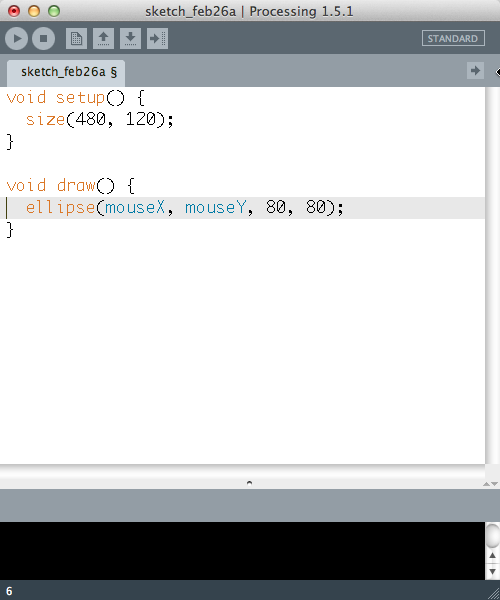Image resolution: width=500 pixels, height=600 pixels.
Task: Open the STANDARD mode selector
Action: 453,38
